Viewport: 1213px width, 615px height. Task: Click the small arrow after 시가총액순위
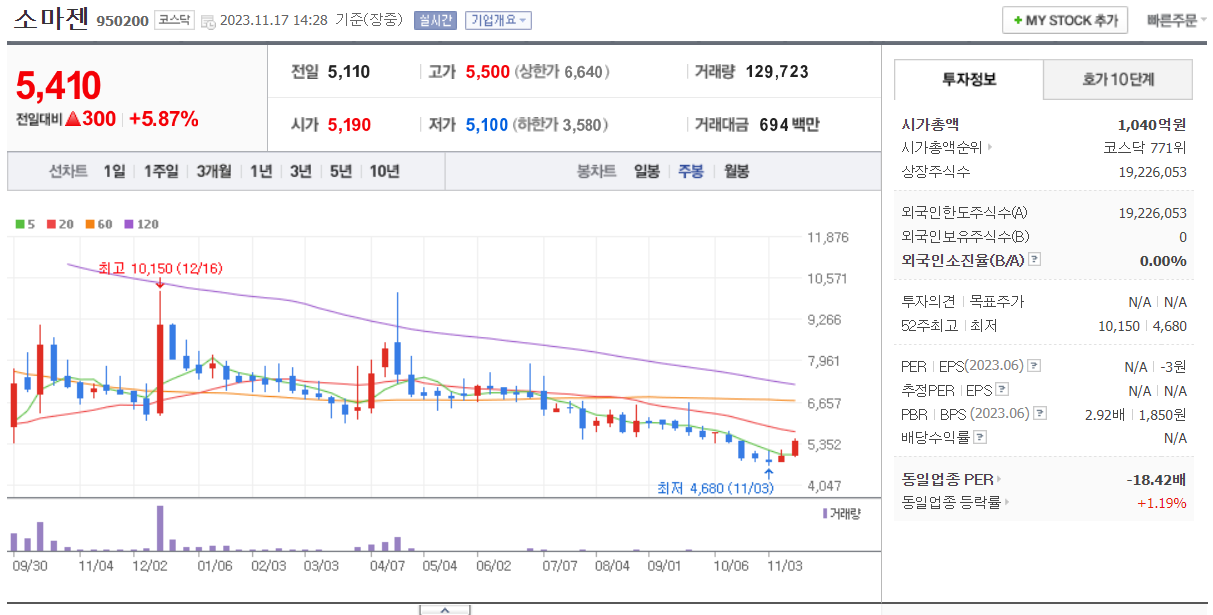coord(990,148)
